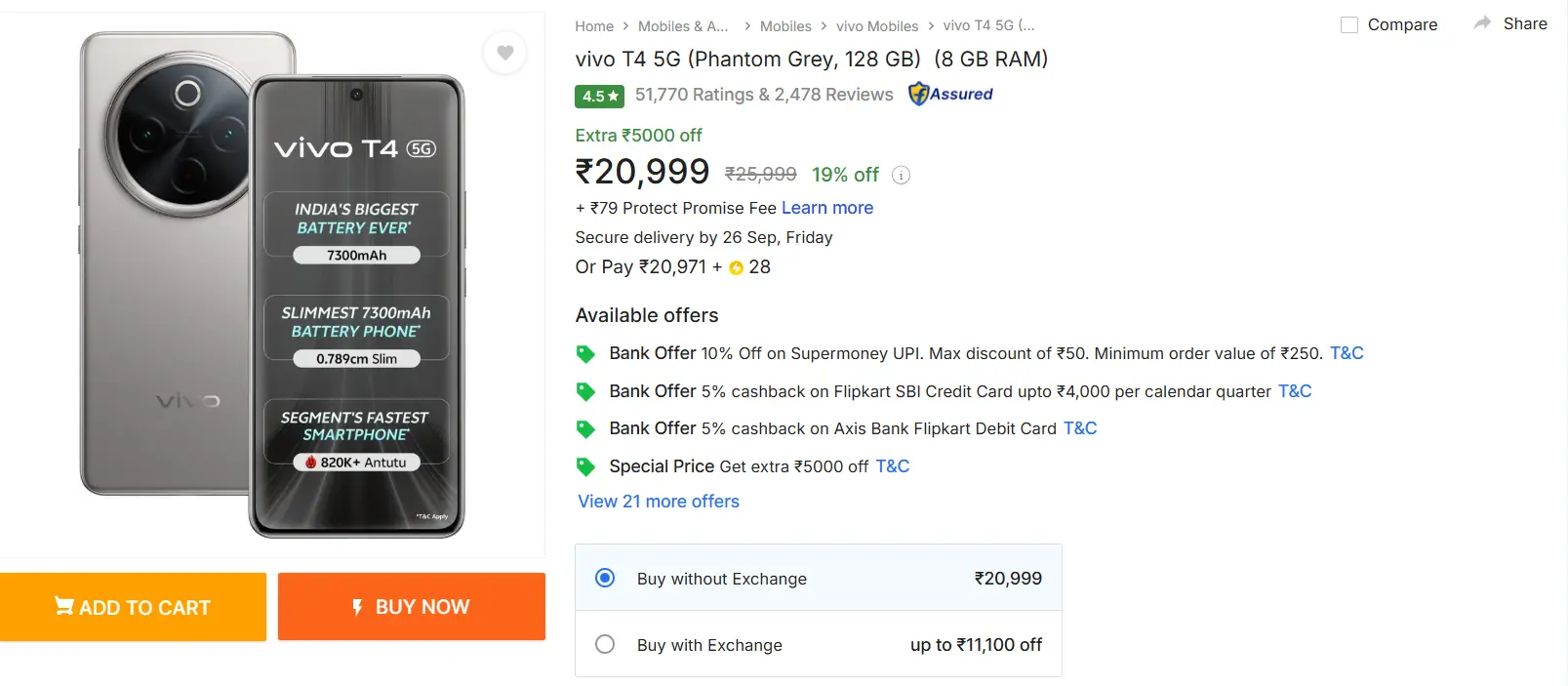Screen dimensions: 1568x686
Task: Click the 4.5 star rating badge
Action: 599,96
